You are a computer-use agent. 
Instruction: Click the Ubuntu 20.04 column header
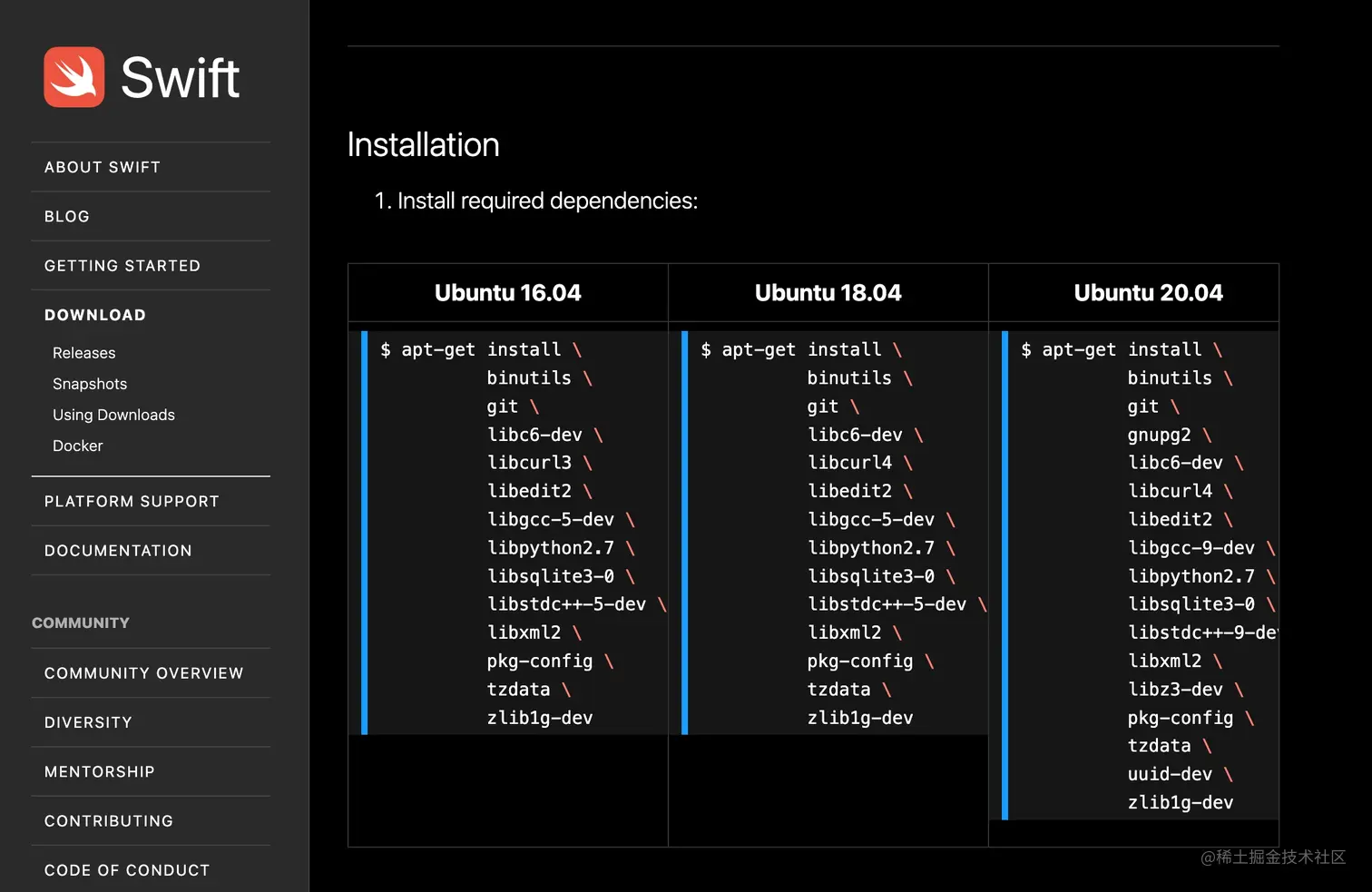pyautogui.click(x=1149, y=293)
